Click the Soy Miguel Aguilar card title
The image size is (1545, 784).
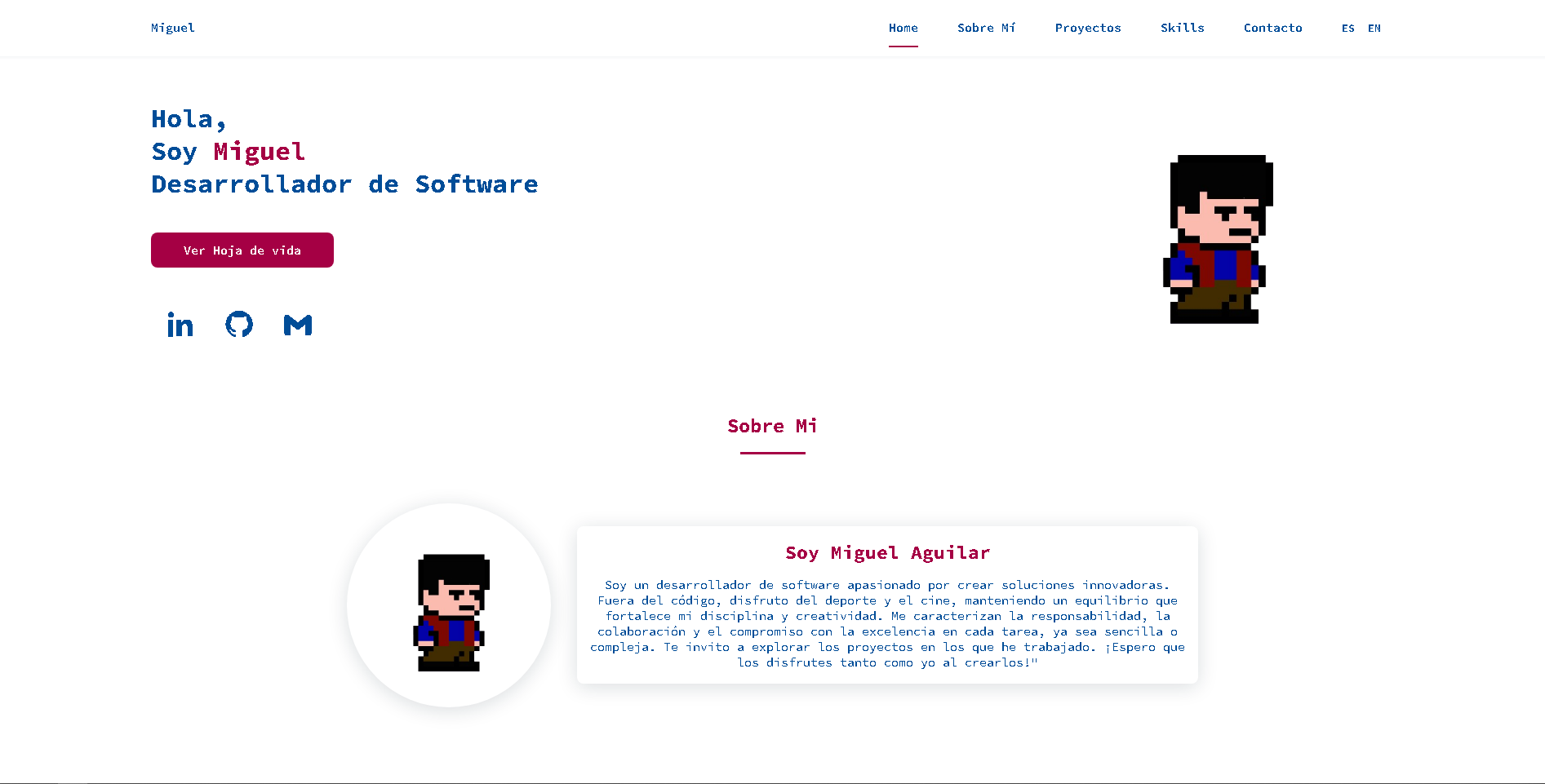(887, 553)
